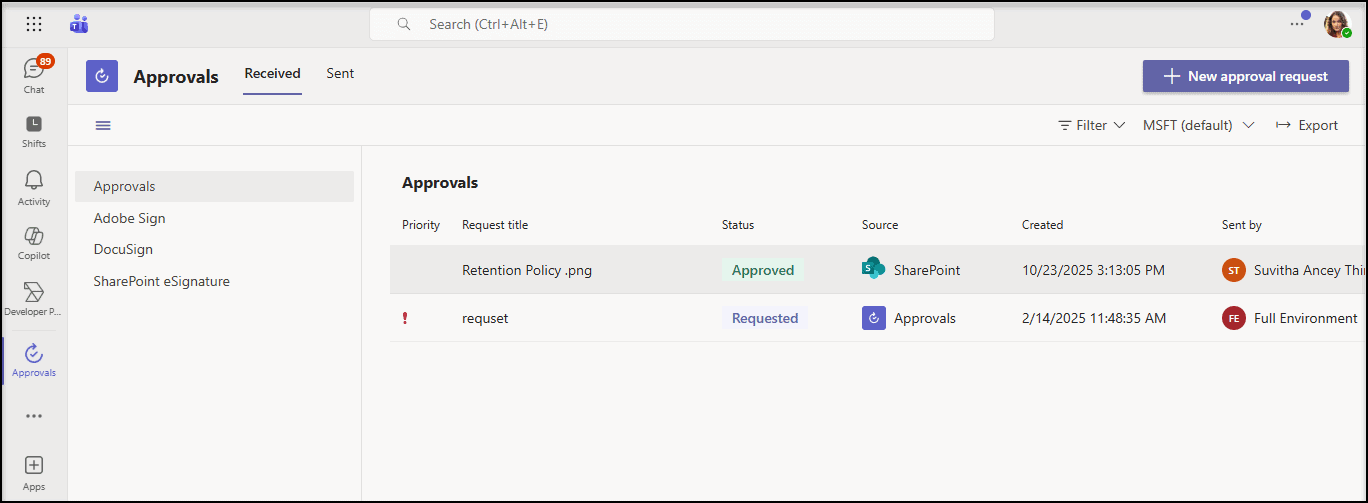This screenshot has width=1368, height=503.
Task: Open the MSFT (default) environment dropdown
Action: pyautogui.click(x=1199, y=125)
